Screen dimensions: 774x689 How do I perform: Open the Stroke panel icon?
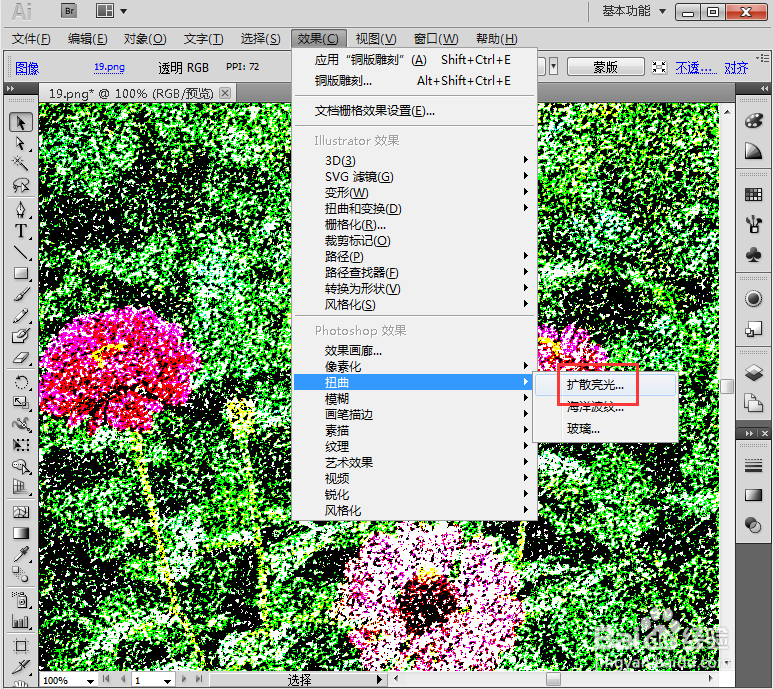coord(753,465)
